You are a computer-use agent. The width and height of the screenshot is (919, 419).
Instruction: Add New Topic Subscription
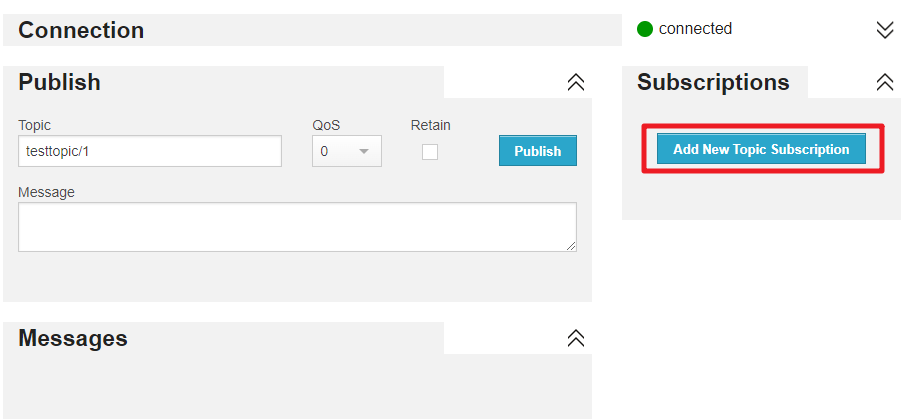click(x=761, y=149)
